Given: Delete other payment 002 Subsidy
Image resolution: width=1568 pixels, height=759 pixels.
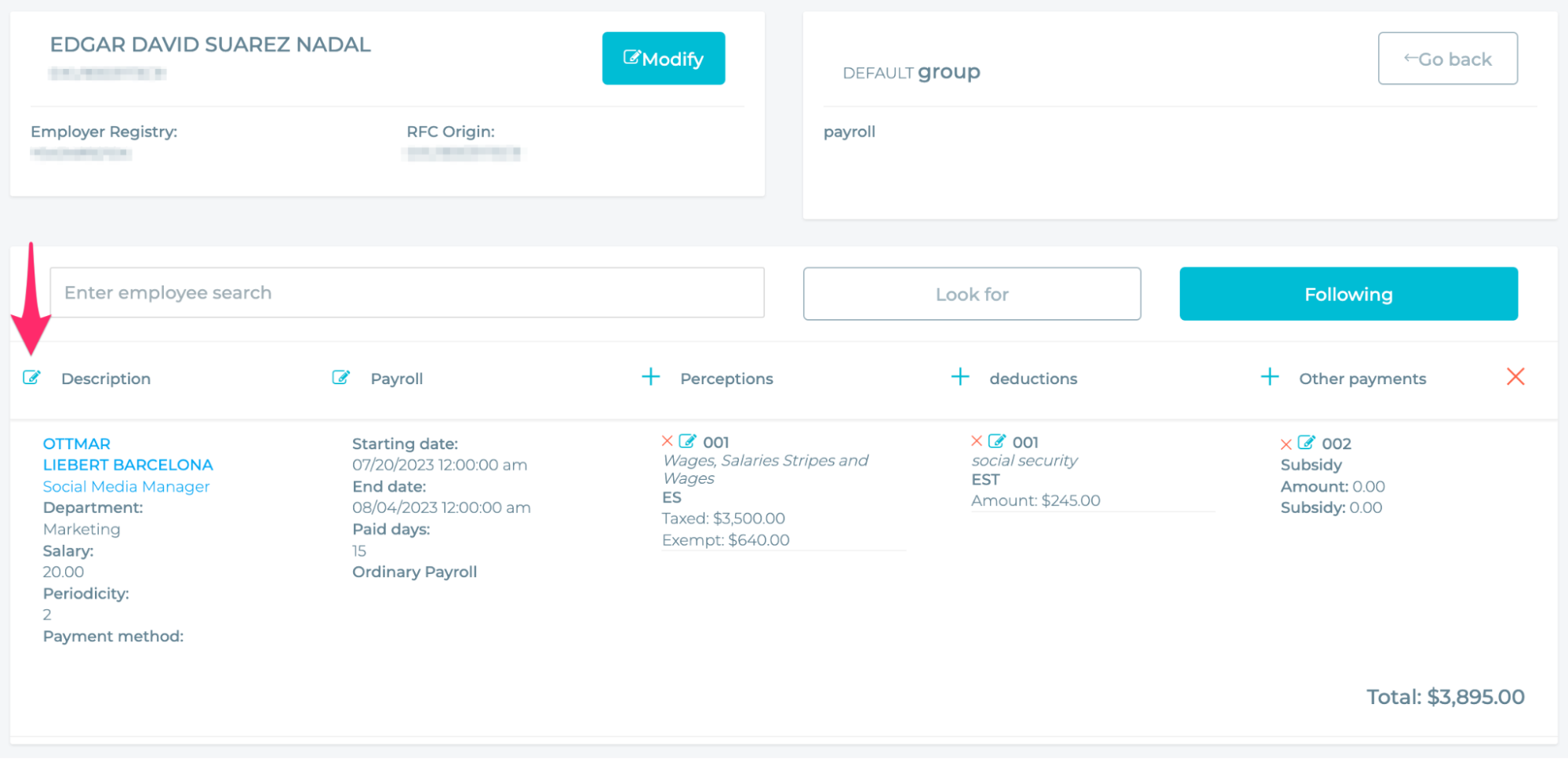Looking at the screenshot, I should coord(1286,445).
